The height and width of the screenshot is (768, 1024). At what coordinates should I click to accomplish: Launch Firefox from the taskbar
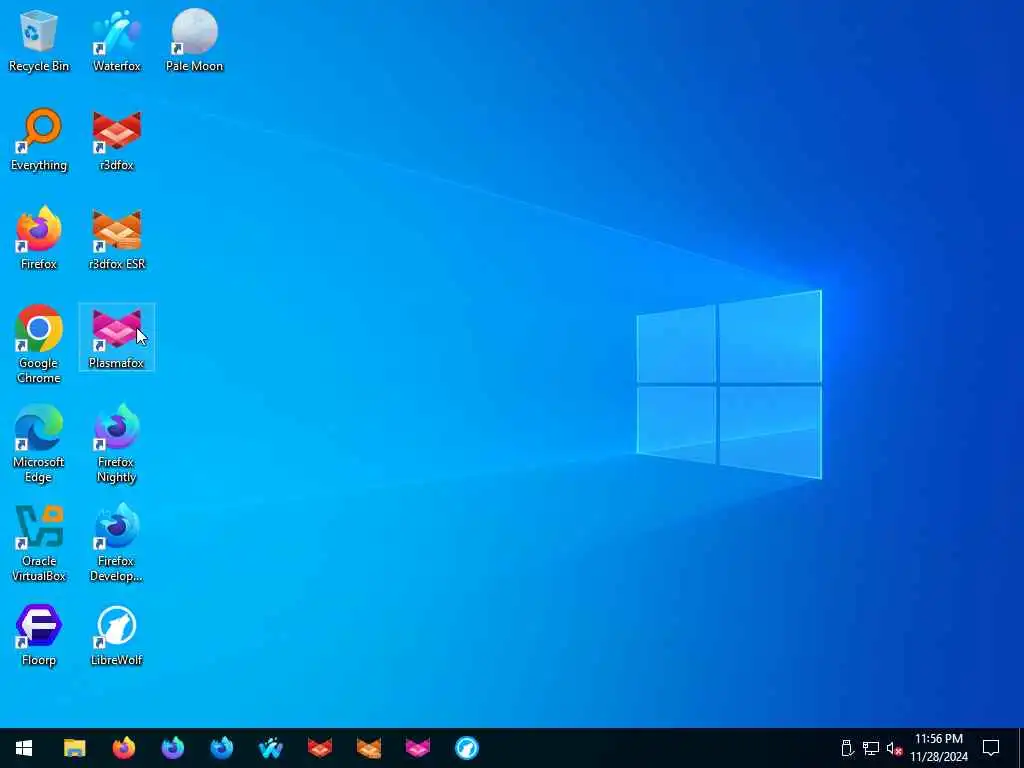point(123,748)
